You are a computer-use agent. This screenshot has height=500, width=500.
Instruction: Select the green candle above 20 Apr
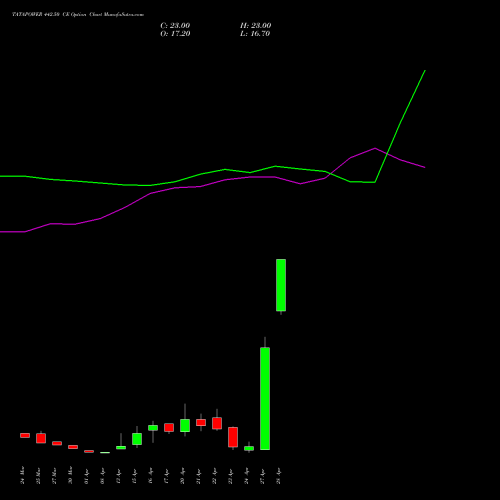pos(185,425)
